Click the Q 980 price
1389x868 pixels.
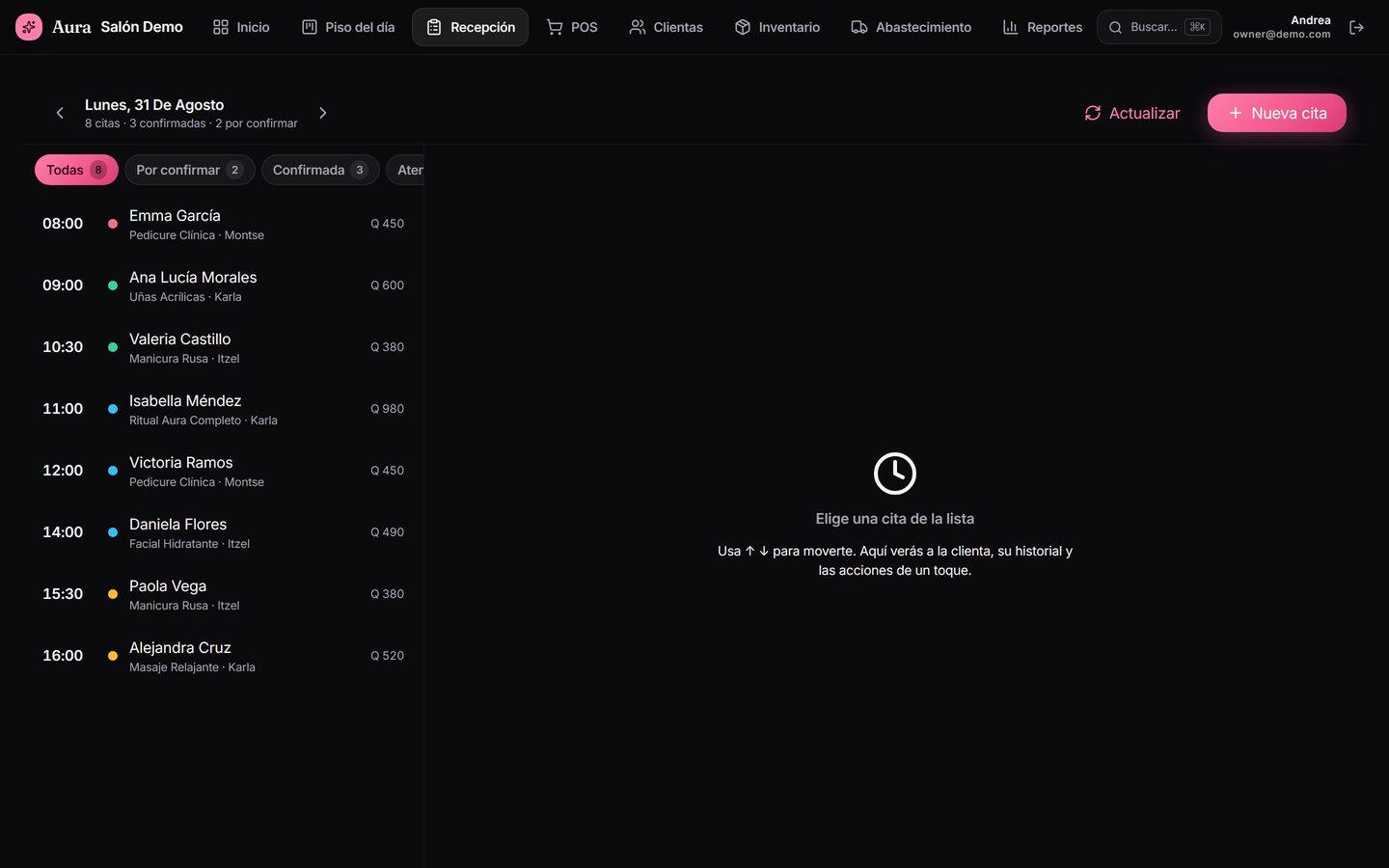click(388, 409)
